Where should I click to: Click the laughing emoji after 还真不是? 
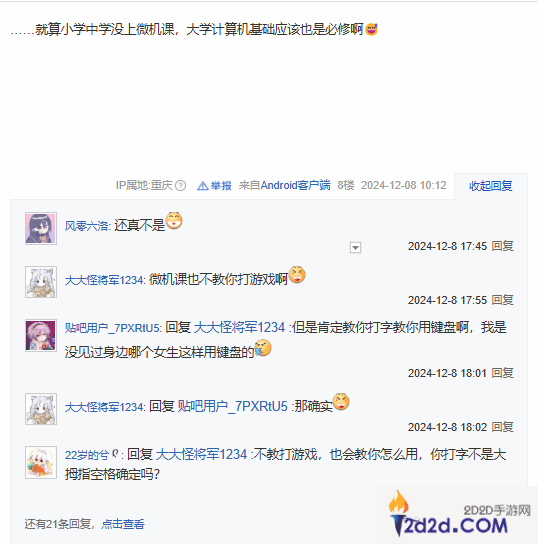(x=174, y=221)
